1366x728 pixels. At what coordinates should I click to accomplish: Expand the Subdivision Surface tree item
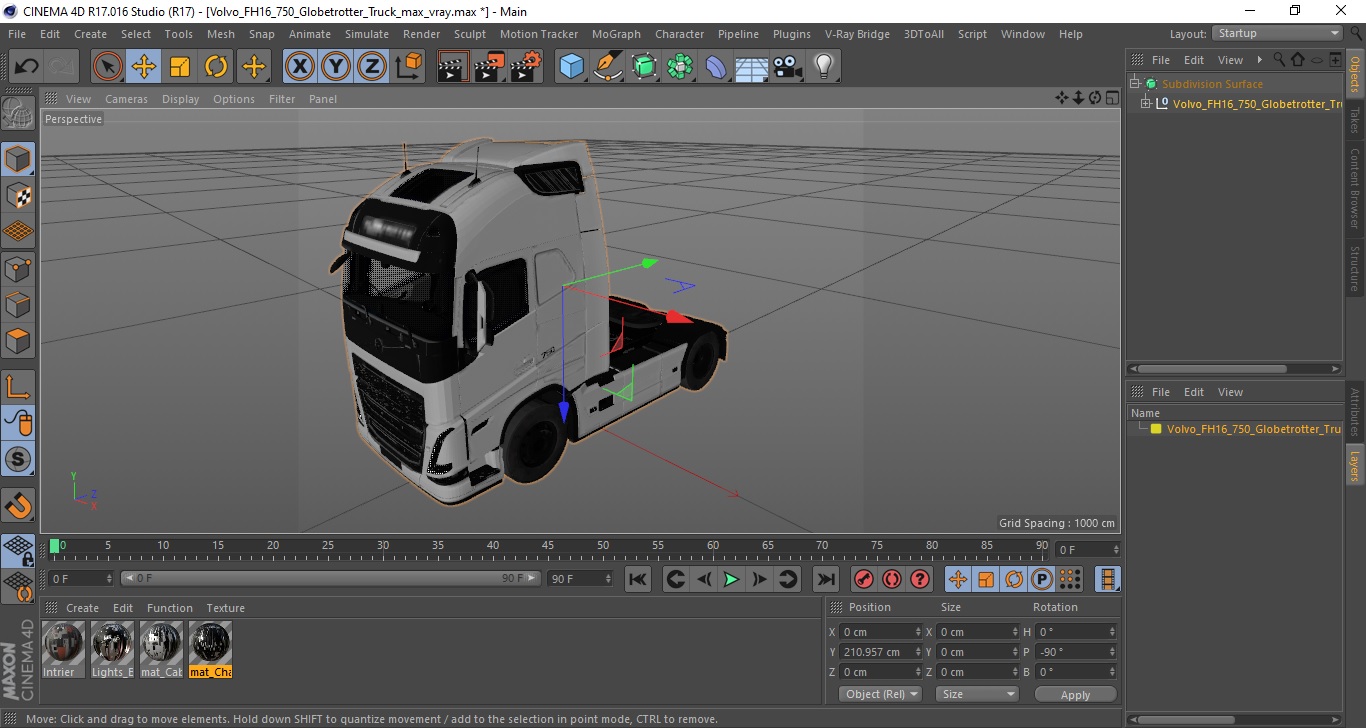1135,84
